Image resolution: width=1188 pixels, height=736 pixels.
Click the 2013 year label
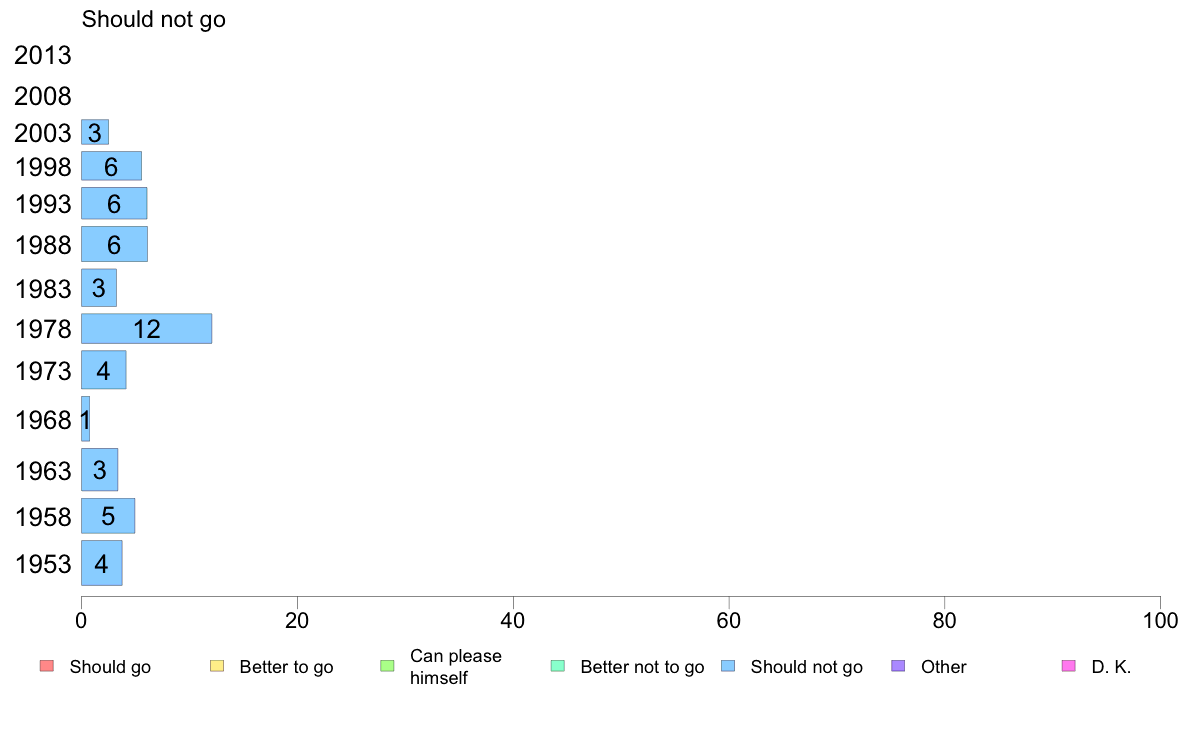42,55
